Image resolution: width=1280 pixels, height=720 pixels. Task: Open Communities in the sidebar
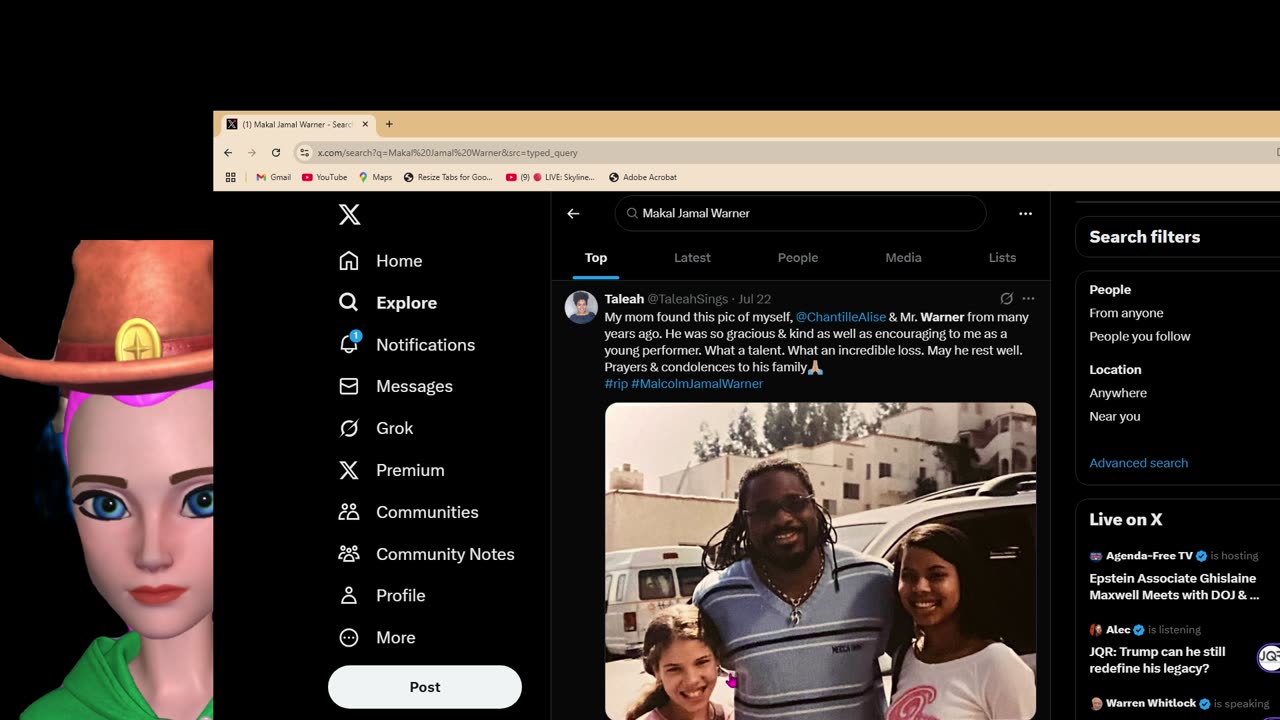[x=408, y=512]
